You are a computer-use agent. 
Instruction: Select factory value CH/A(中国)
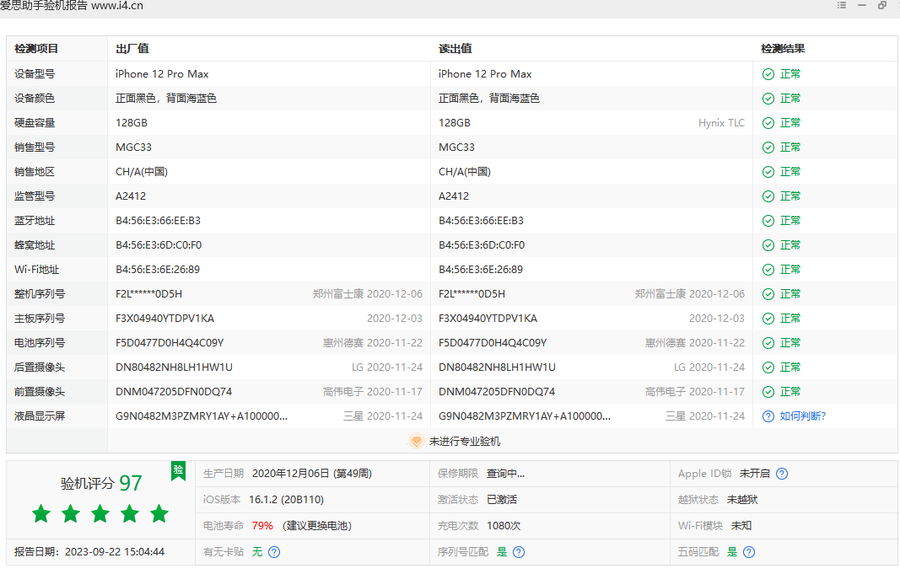click(x=142, y=172)
